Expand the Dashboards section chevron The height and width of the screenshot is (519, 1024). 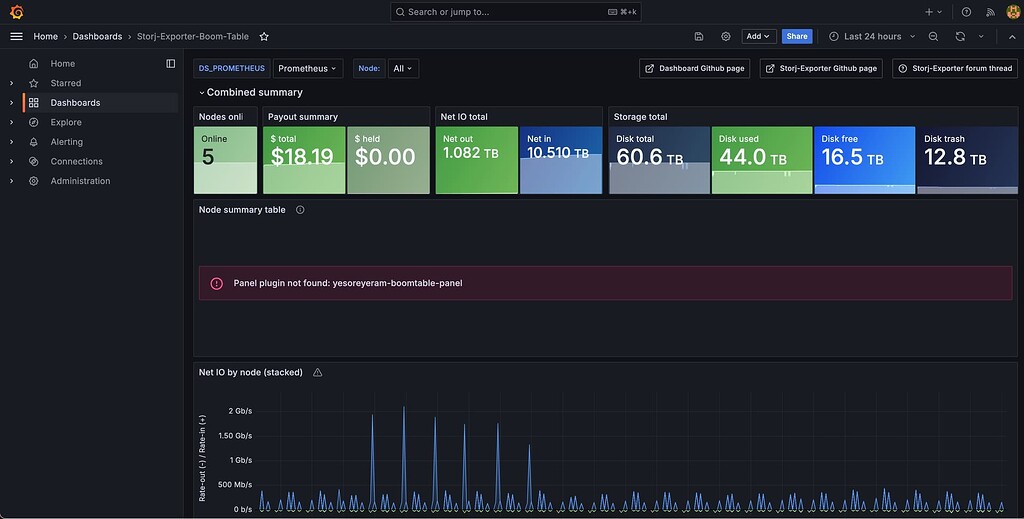[x=11, y=102]
